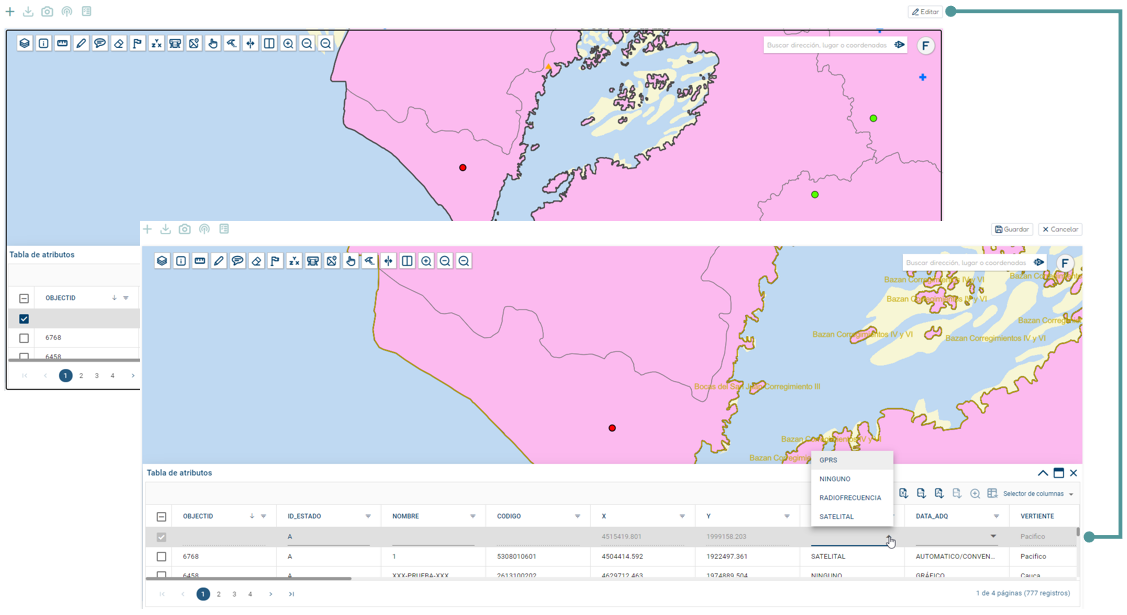Open CODIGO column filter dropdown

pyautogui.click(x=577, y=517)
